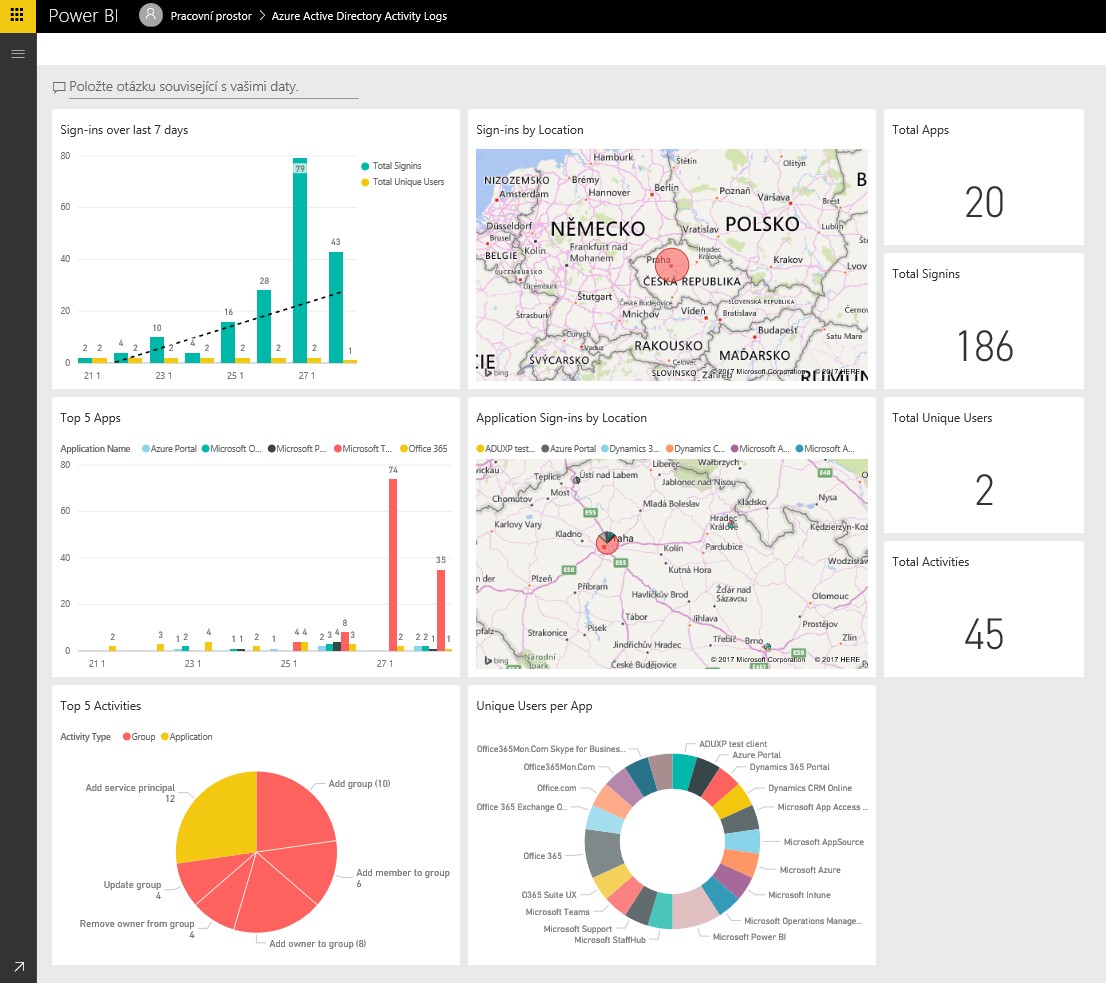Viewport: 1106px width, 983px height.
Task: Click the Microsoft Teams donut label
Action: 557,912
